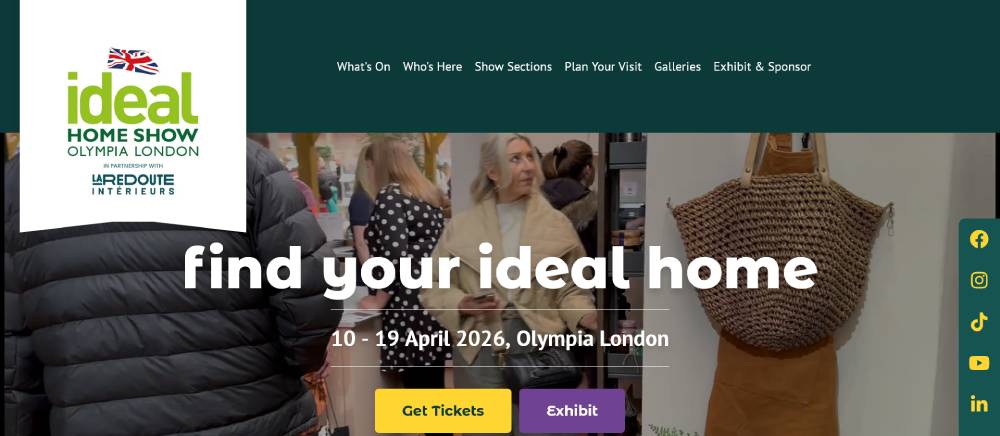Open the LinkedIn social icon
This screenshot has height=436, width=1000.
(979, 403)
